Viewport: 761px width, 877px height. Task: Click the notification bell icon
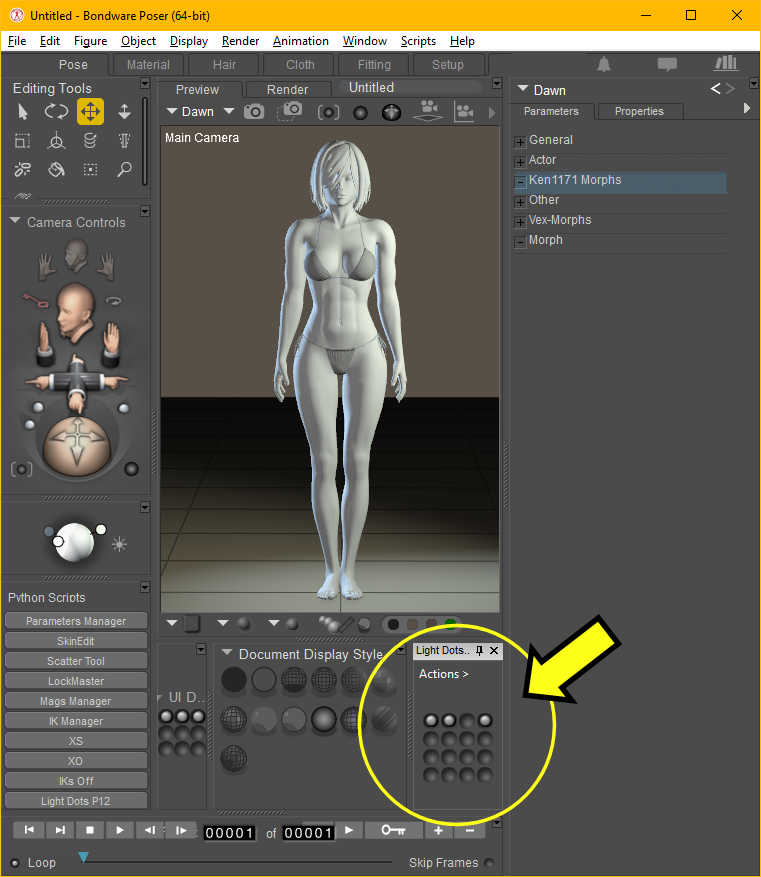(x=604, y=64)
